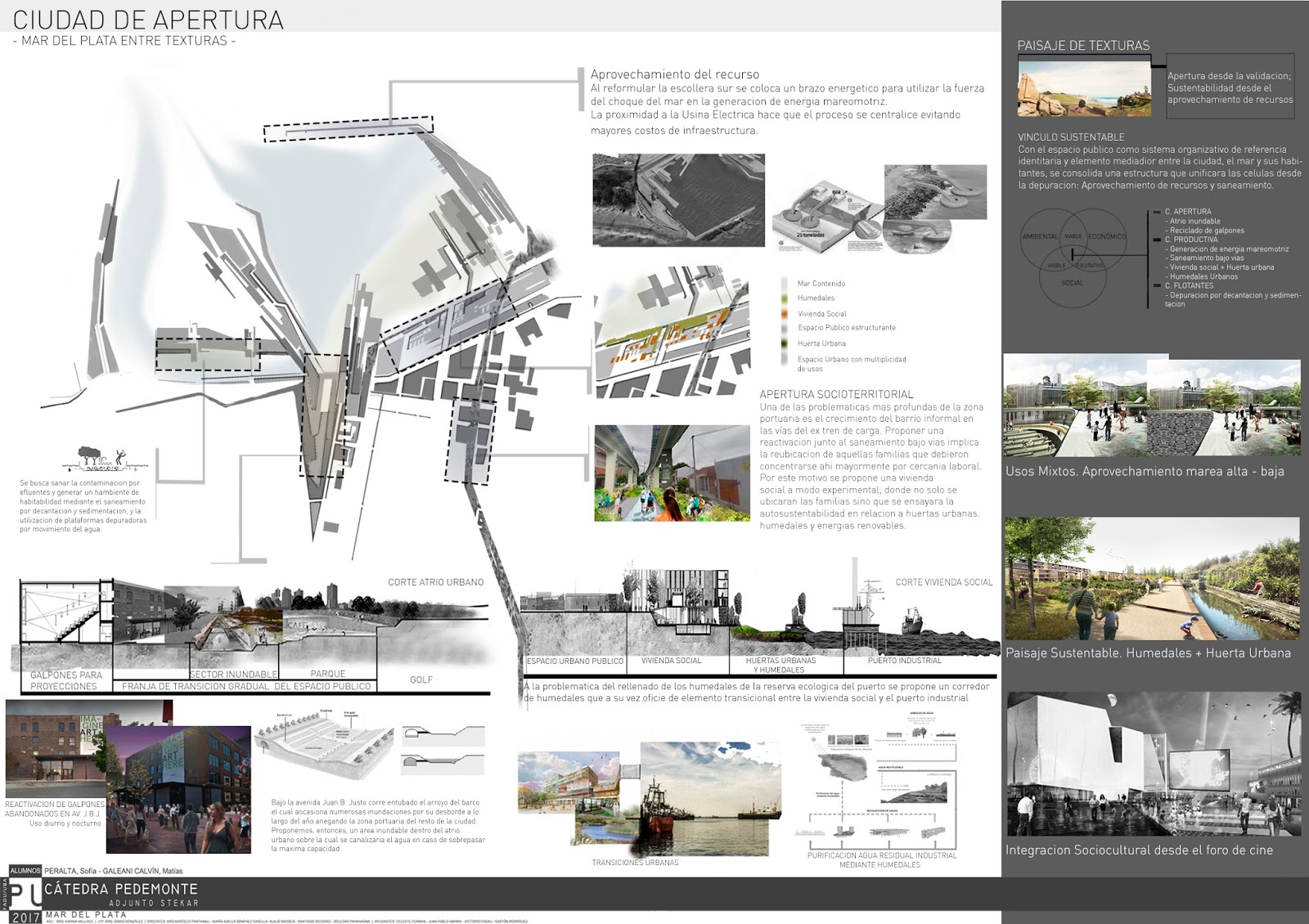Click the 'CORTE VIVIENDA SOCIAL' section title
1309x924 pixels.
pyautogui.click(x=944, y=582)
